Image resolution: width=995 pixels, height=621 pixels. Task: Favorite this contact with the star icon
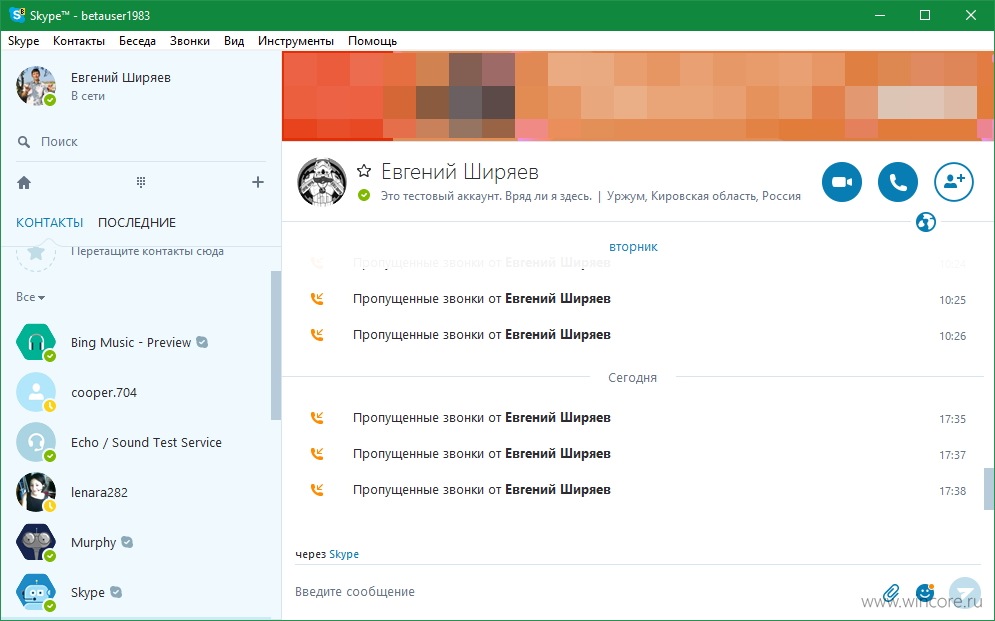[x=364, y=171]
